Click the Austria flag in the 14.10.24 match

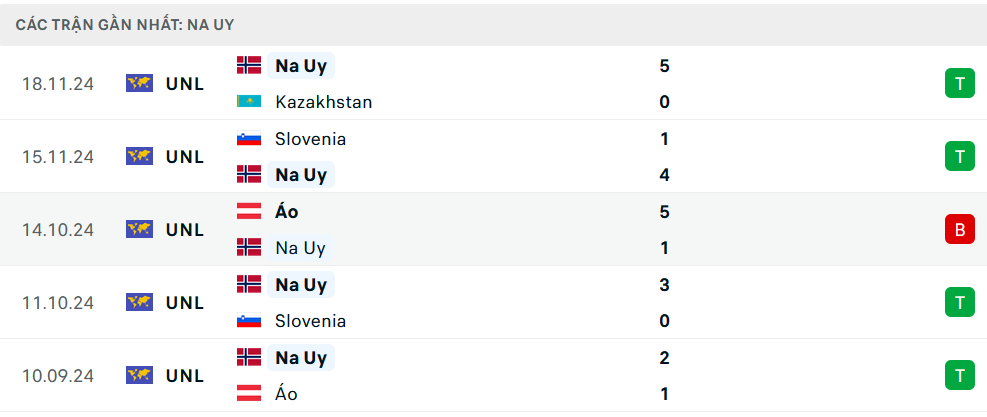(249, 212)
